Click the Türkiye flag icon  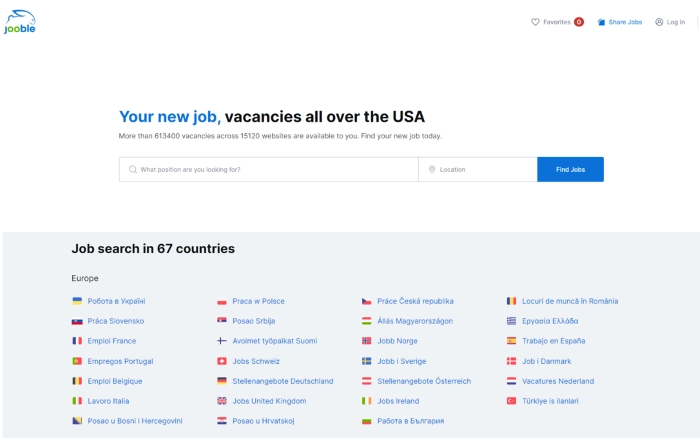pos(512,401)
